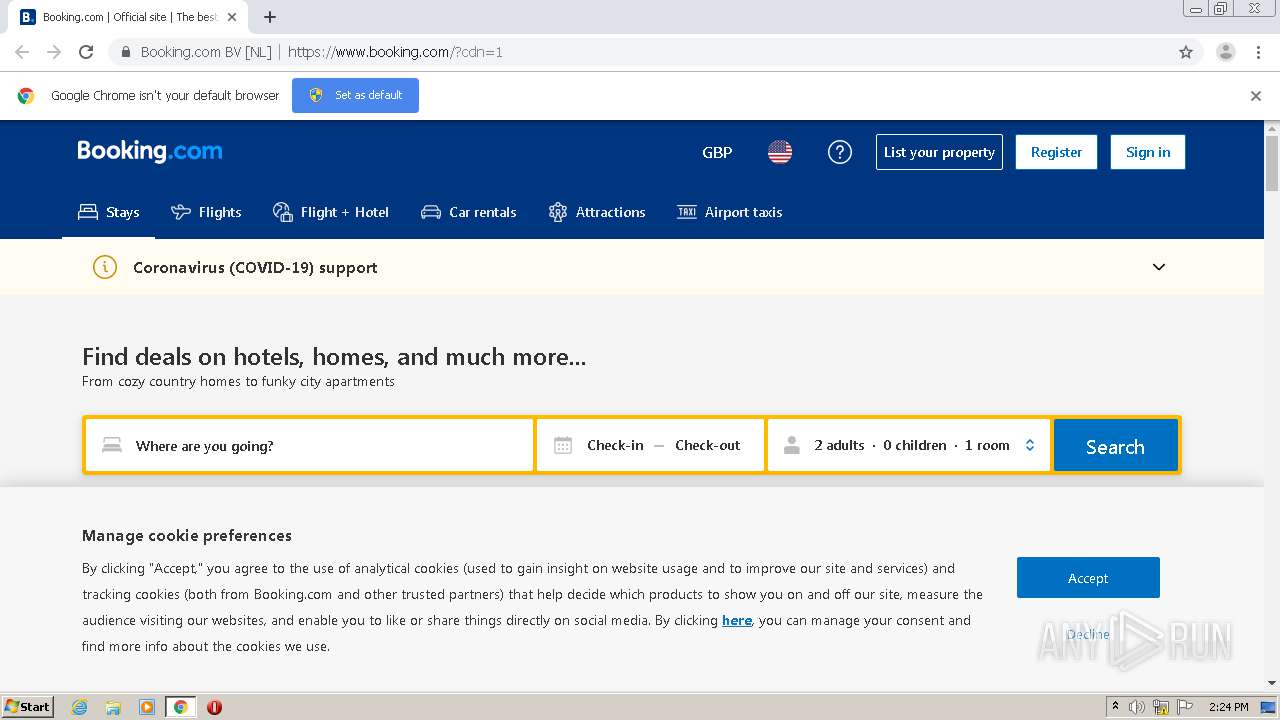Click the red Opera taskbar icon
The height and width of the screenshot is (720, 1280).
(x=214, y=707)
